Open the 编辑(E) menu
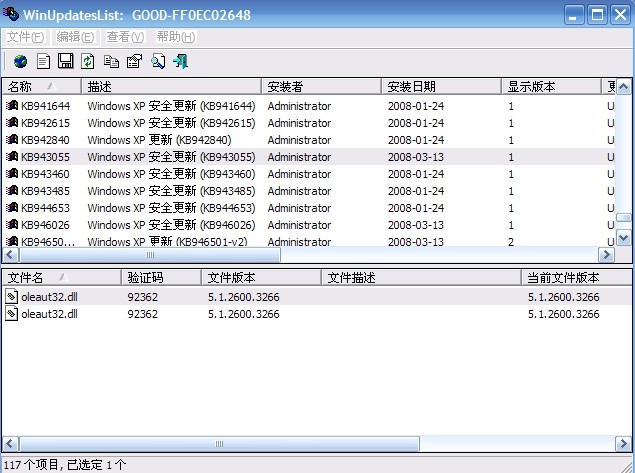The width and height of the screenshot is (635, 473). [x=75, y=37]
